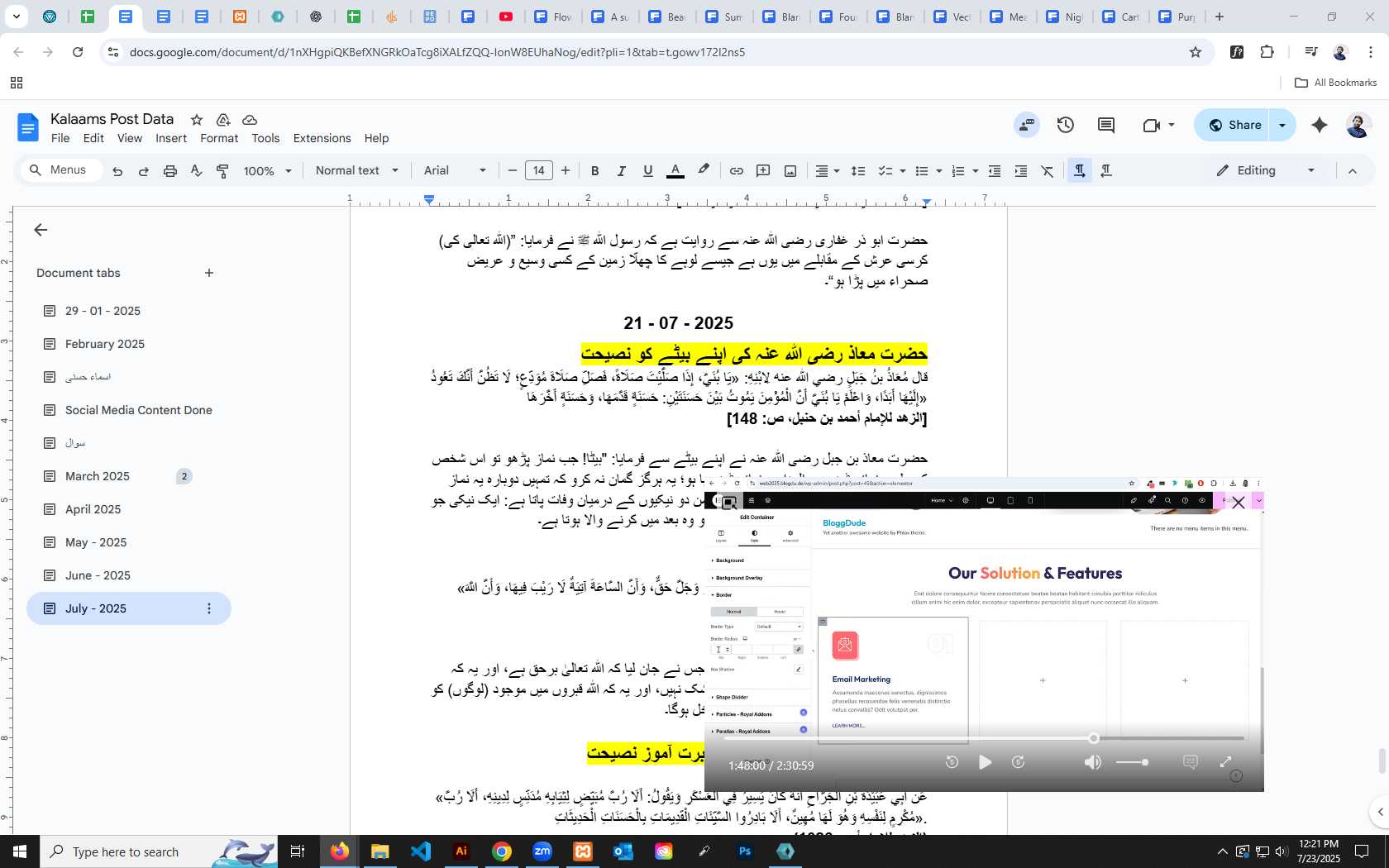This screenshot has height=868, width=1389.
Task: Bookmark this page with star icon
Action: coord(1195,52)
